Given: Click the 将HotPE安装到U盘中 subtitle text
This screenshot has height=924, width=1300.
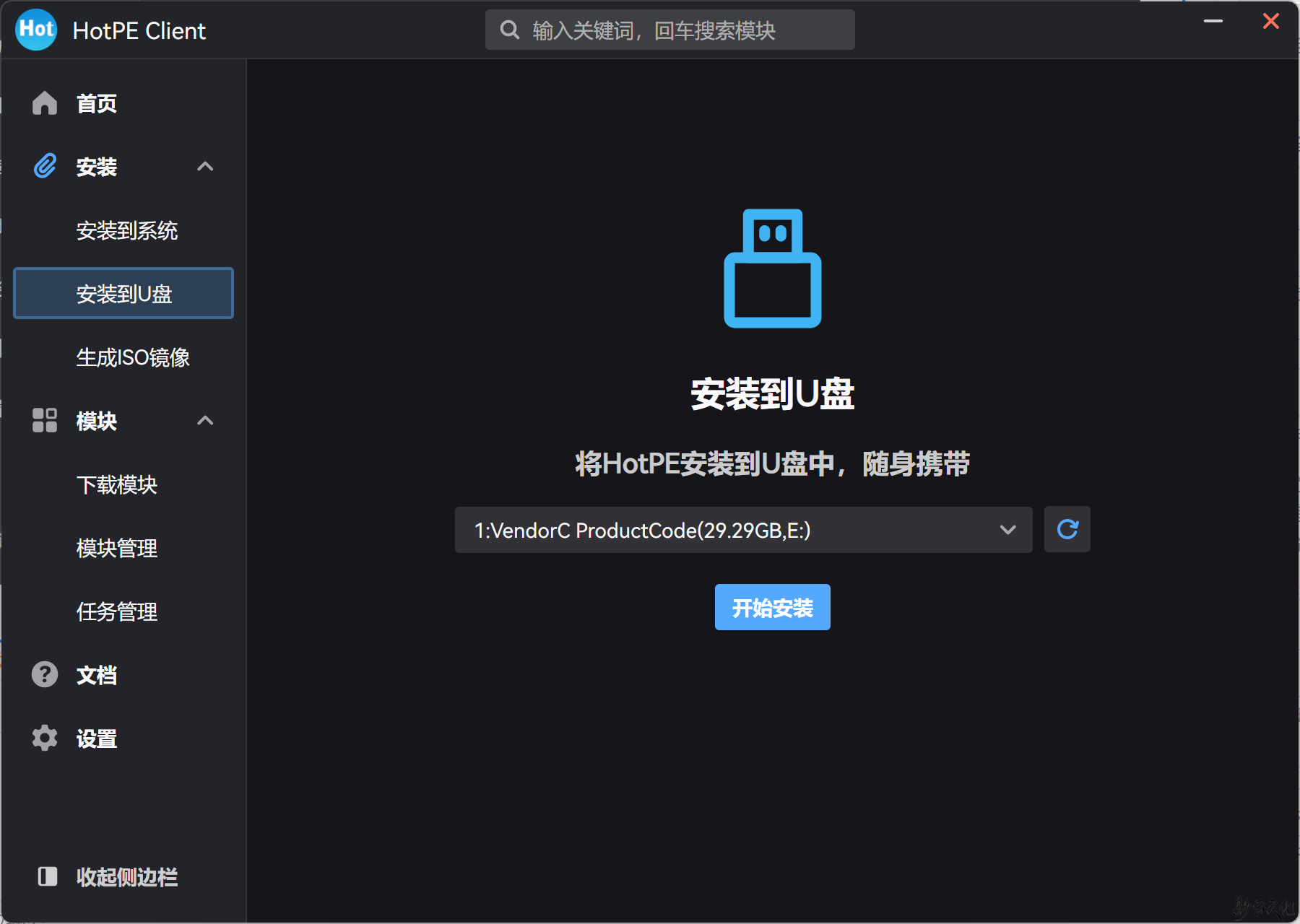Looking at the screenshot, I should (x=773, y=463).
